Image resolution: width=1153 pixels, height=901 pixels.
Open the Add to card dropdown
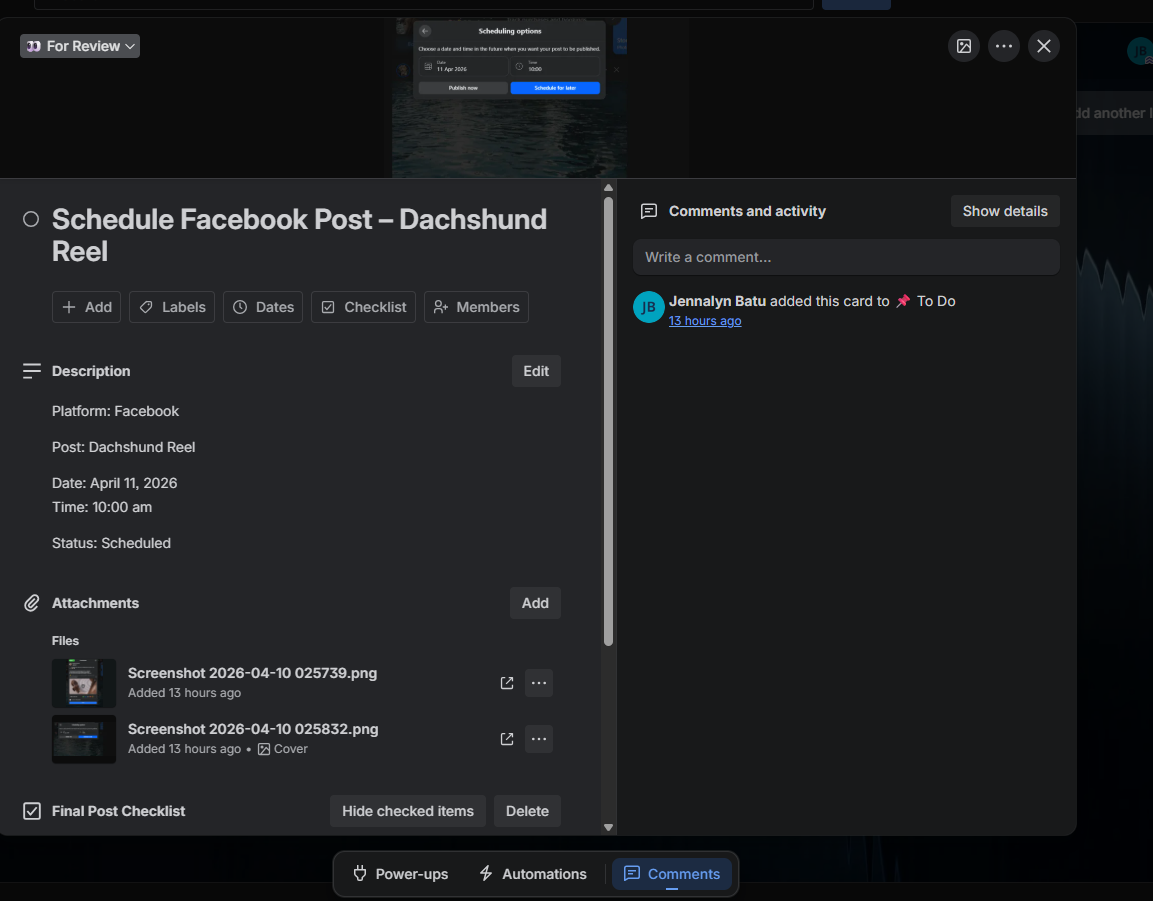(87, 307)
